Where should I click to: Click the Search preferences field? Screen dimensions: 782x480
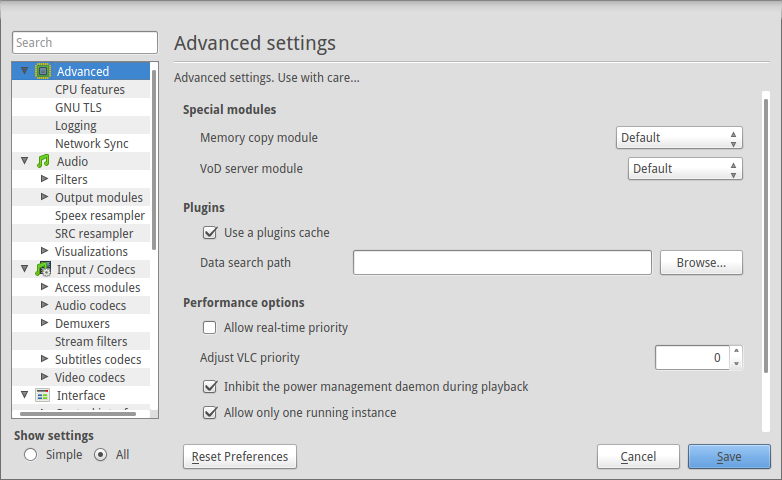(x=85, y=42)
